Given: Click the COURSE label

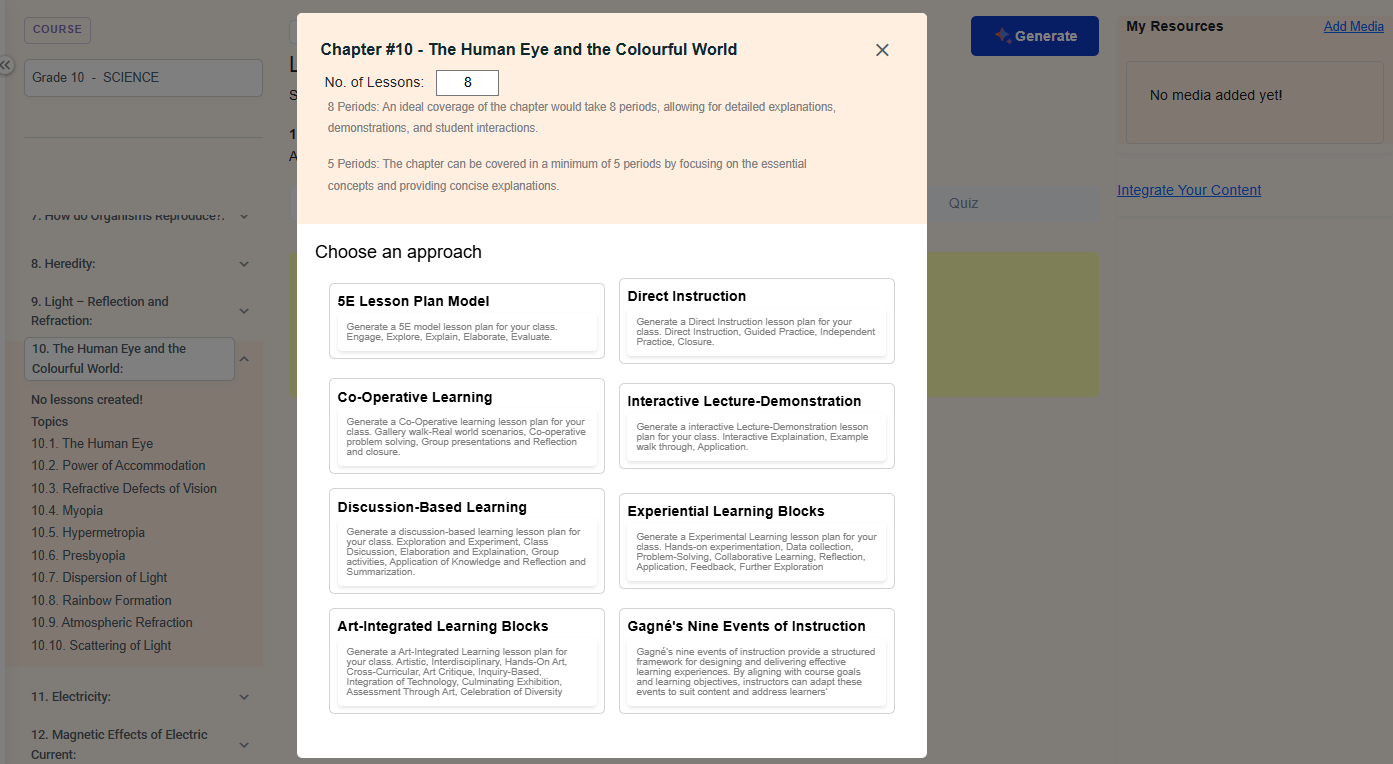Looking at the screenshot, I should 57,30.
